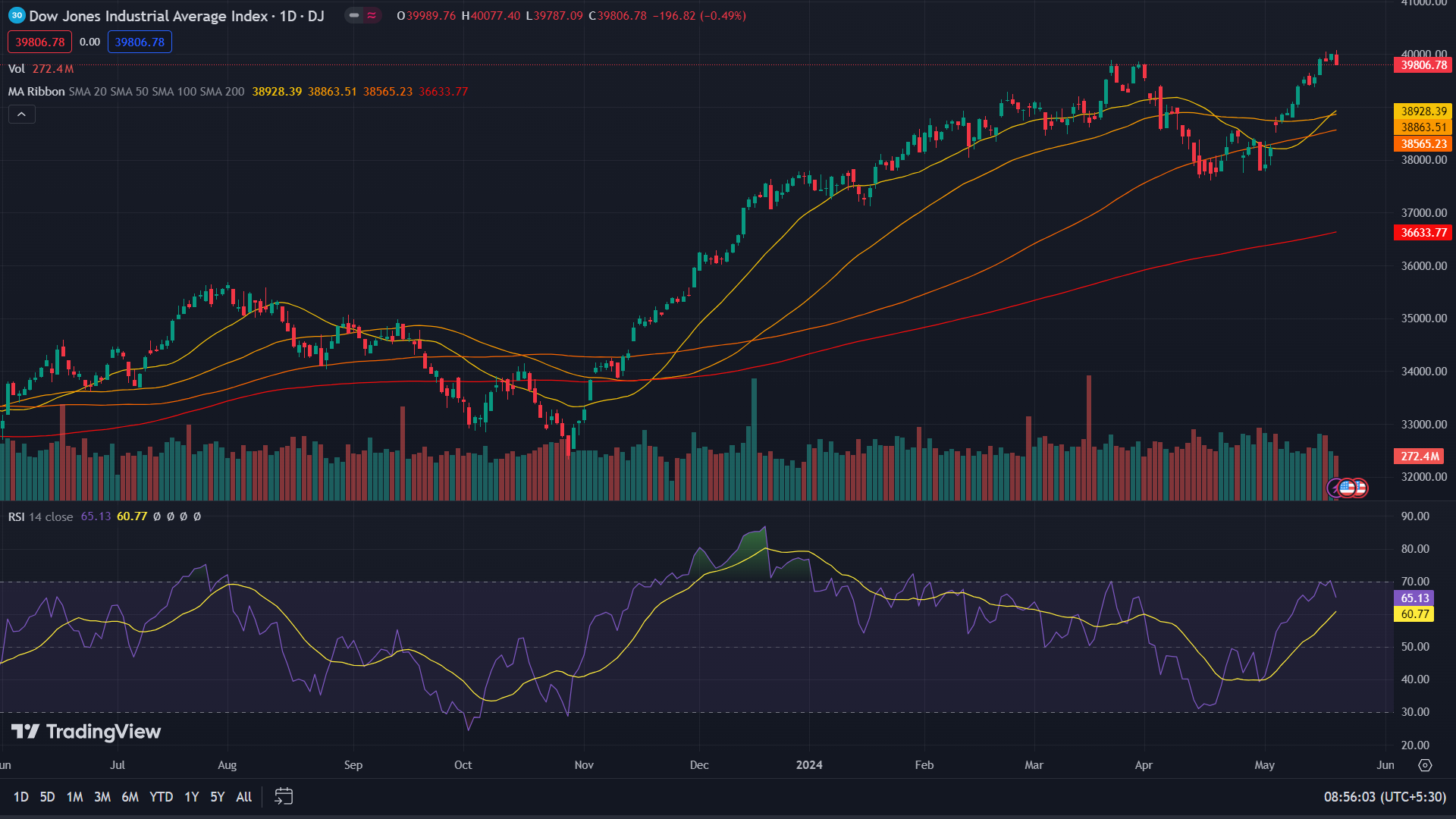This screenshot has height=819, width=1456.
Task: Click the yellow 60.77 RSI axis tag
Action: 1414,614
